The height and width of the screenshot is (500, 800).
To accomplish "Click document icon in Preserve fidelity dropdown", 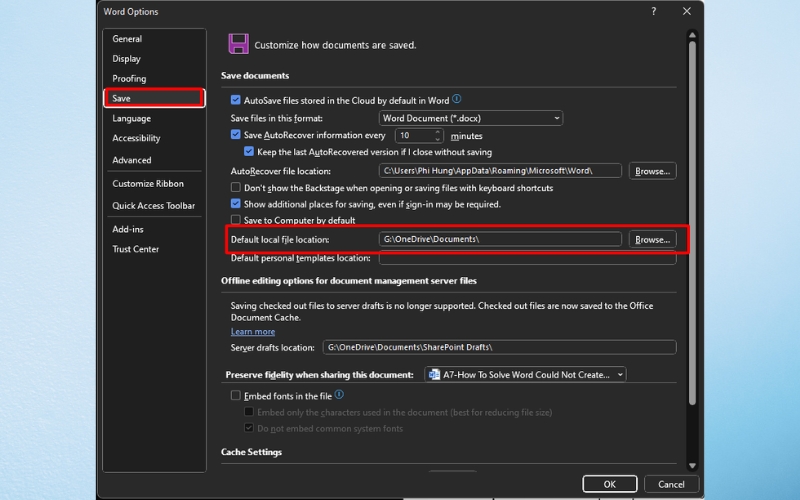I will coord(433,374).
